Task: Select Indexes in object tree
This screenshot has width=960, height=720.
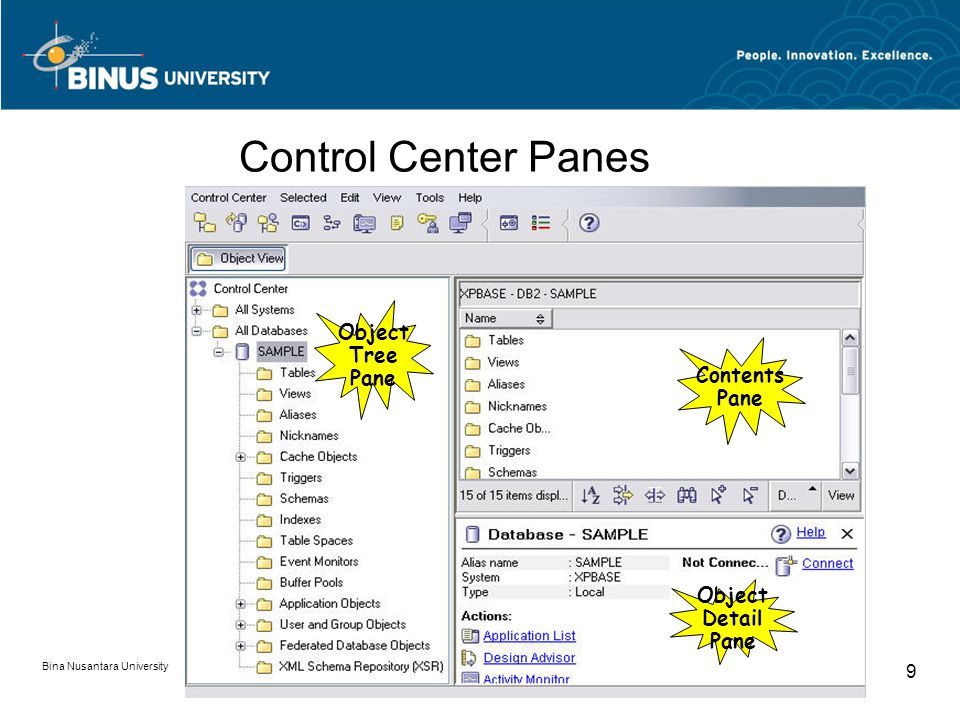Action: (x=300, y=520)
